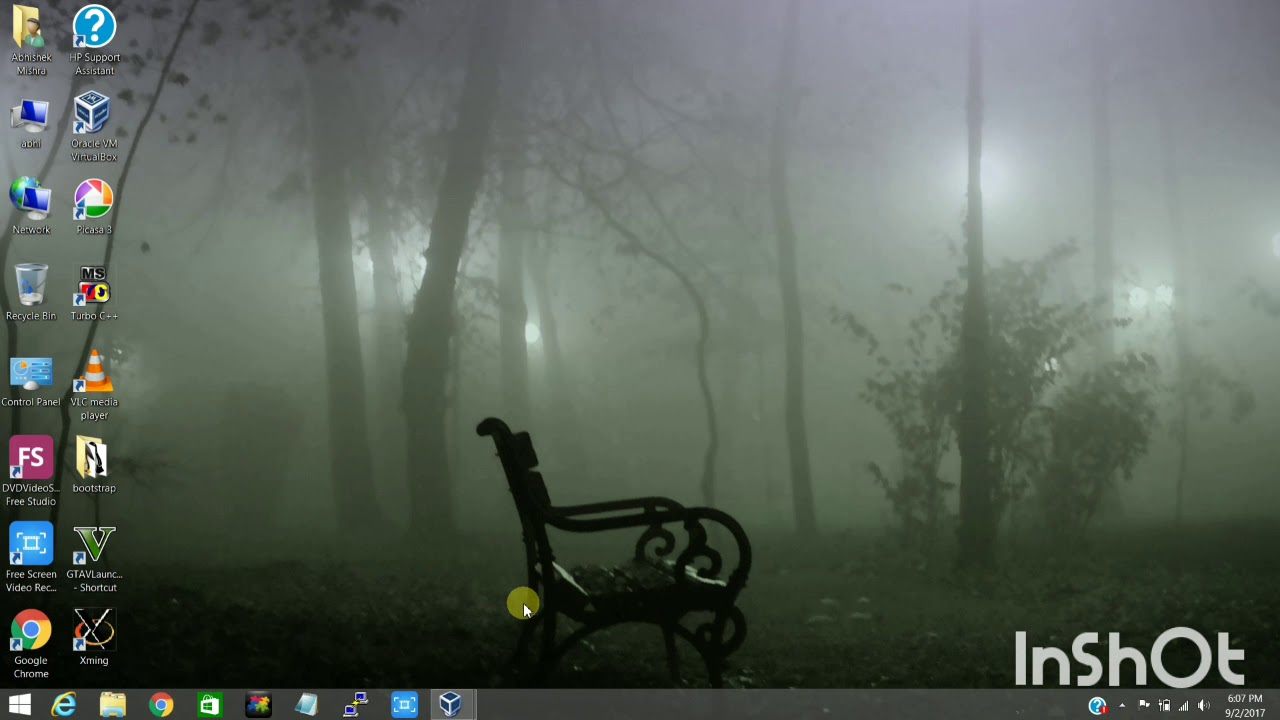Open File Explorer from the taskbar

coord(112,705)
